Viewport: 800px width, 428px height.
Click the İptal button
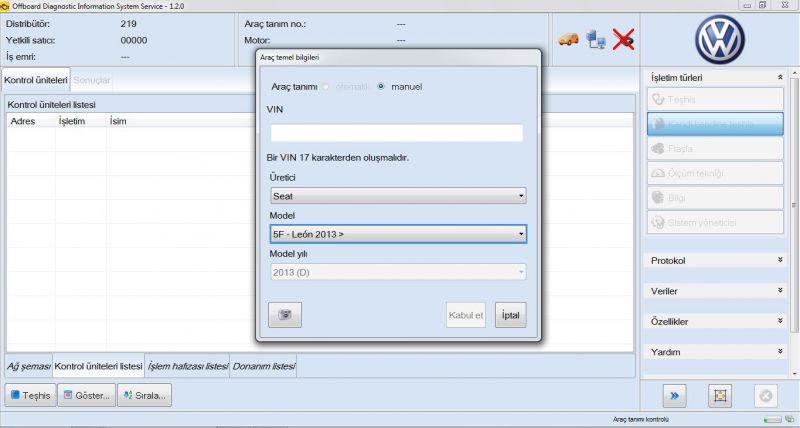[510, 315]
